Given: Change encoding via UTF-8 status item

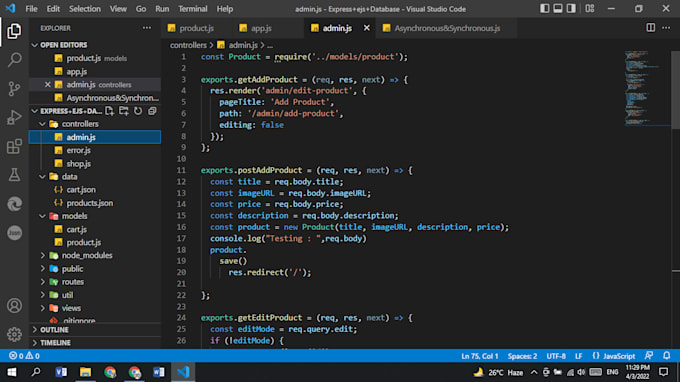Looking at the screenshot, I should point(556,356).
